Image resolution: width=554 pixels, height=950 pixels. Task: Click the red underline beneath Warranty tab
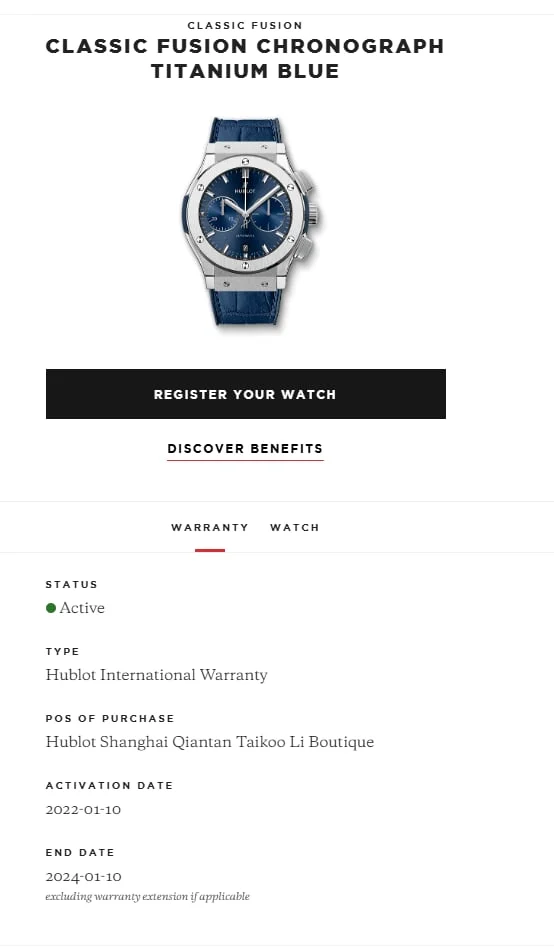[x=210, y=550]
